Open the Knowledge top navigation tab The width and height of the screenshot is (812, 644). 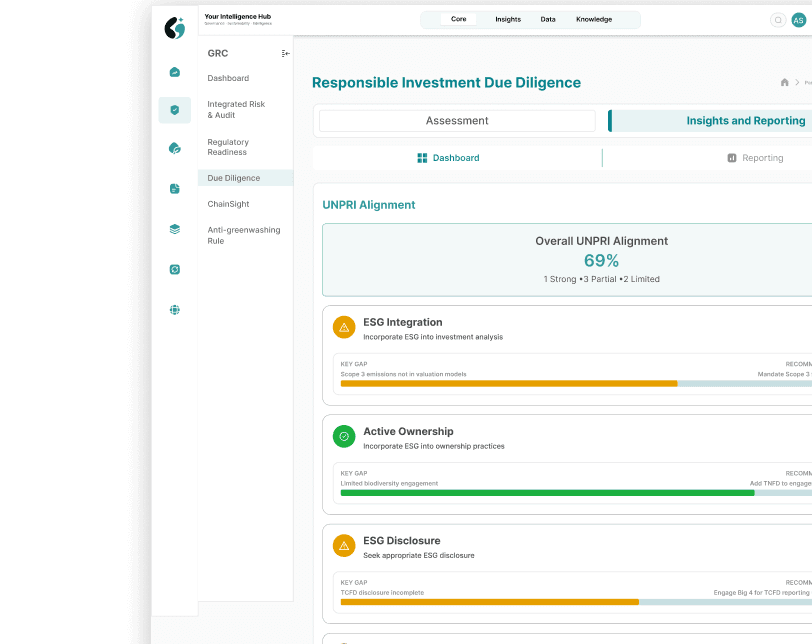(x=594, y=20)
